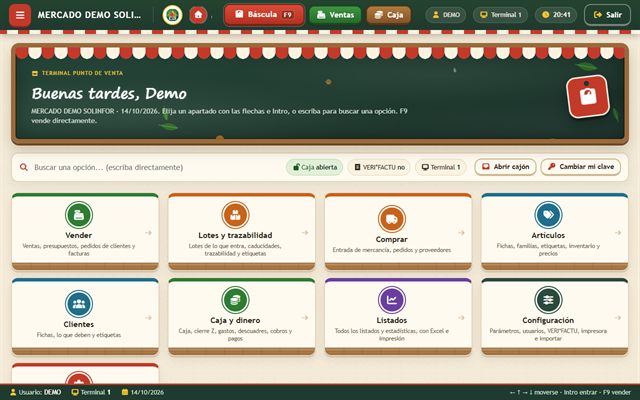The height and width of the screenshot is (400, 640).
Task: Open the Caja section in header
Action: (x=389, y=15)
